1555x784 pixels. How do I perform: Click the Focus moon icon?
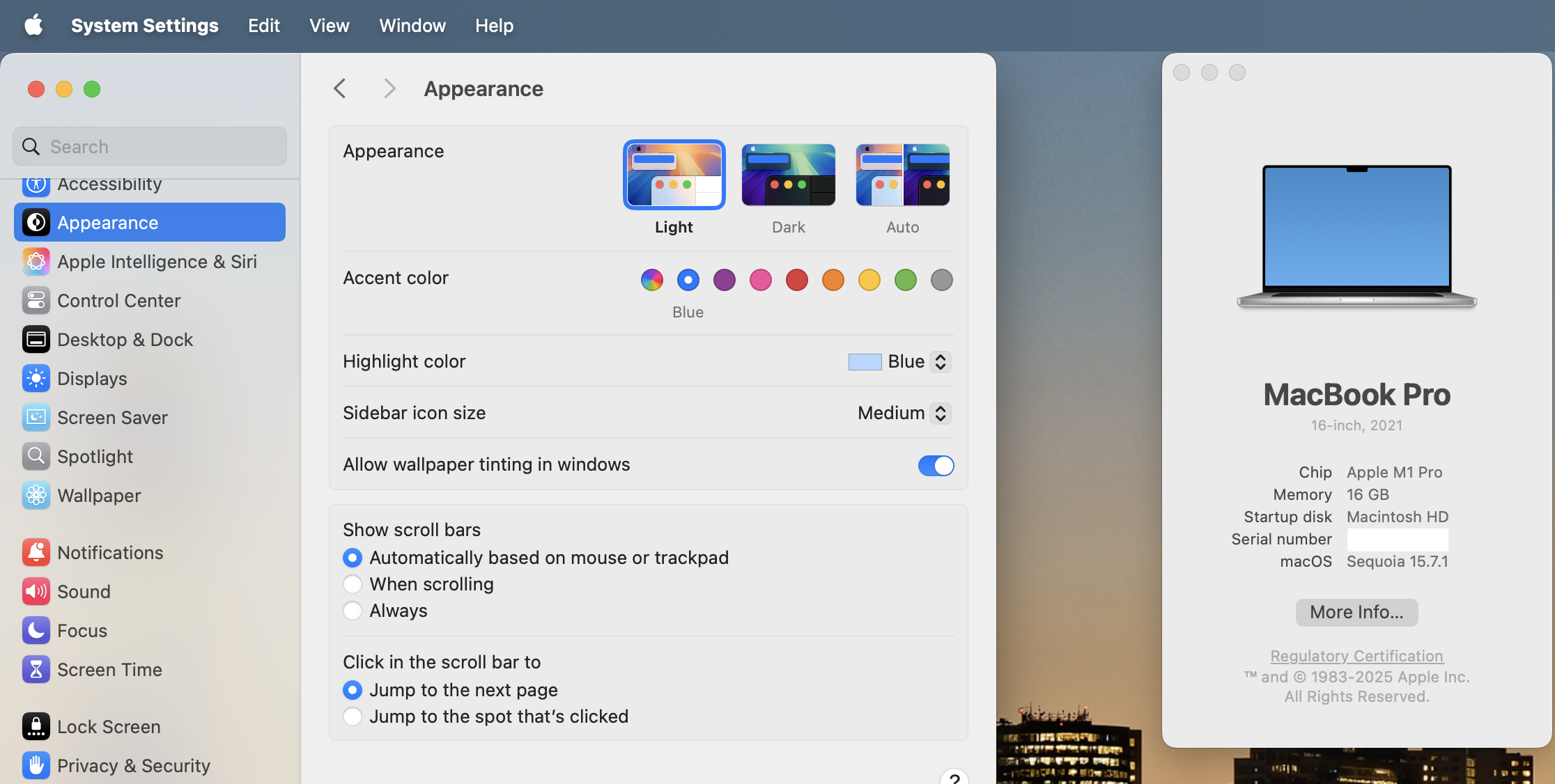click(x=36, y=631)
